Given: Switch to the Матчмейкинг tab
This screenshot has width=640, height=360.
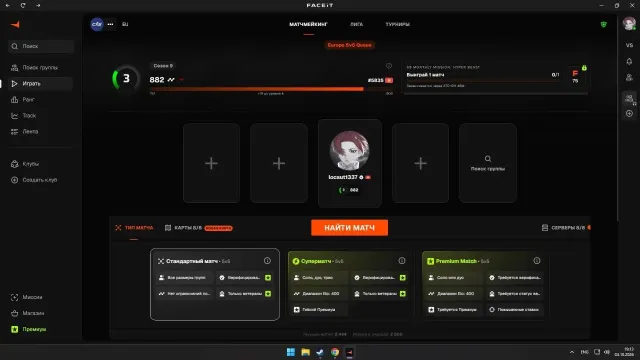Looking at the screenshot, I should 308,24.
